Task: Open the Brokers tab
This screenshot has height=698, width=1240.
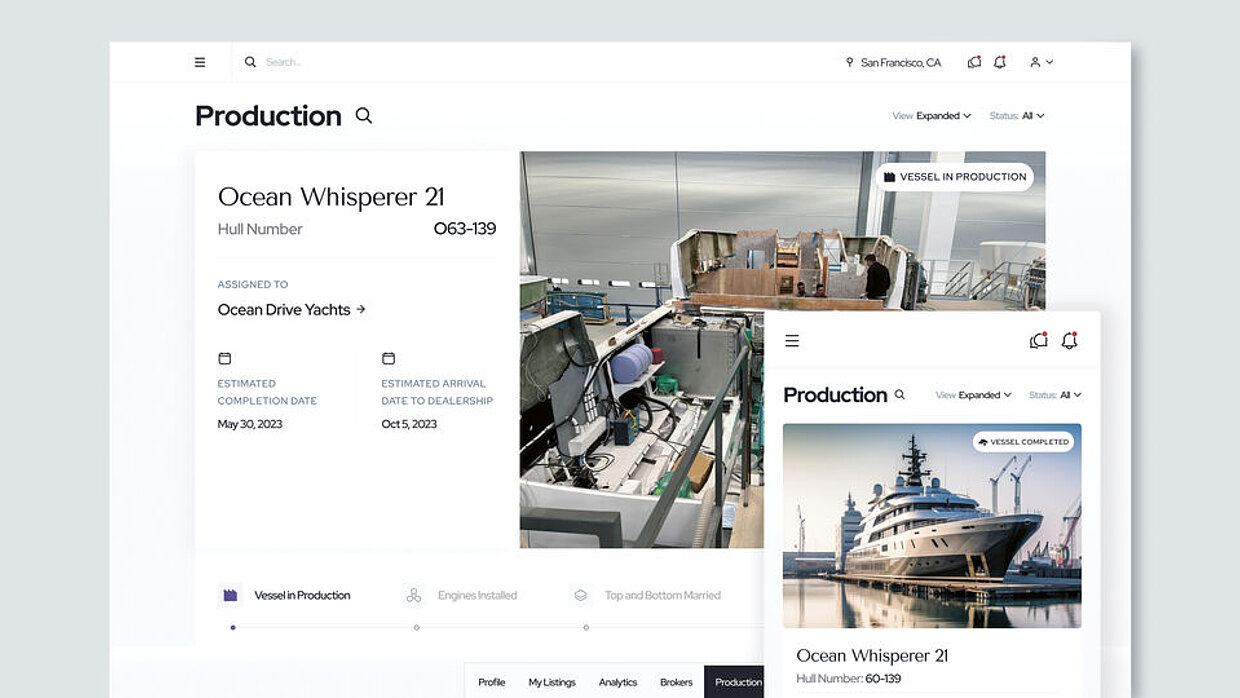Action: point(676,682)
